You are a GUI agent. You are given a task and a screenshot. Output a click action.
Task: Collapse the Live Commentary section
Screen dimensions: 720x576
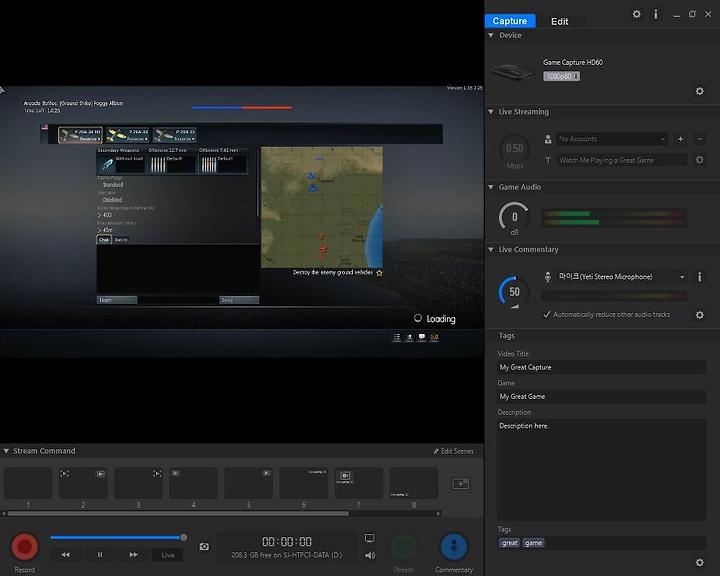pyautogui.click(x=491, y=249)
